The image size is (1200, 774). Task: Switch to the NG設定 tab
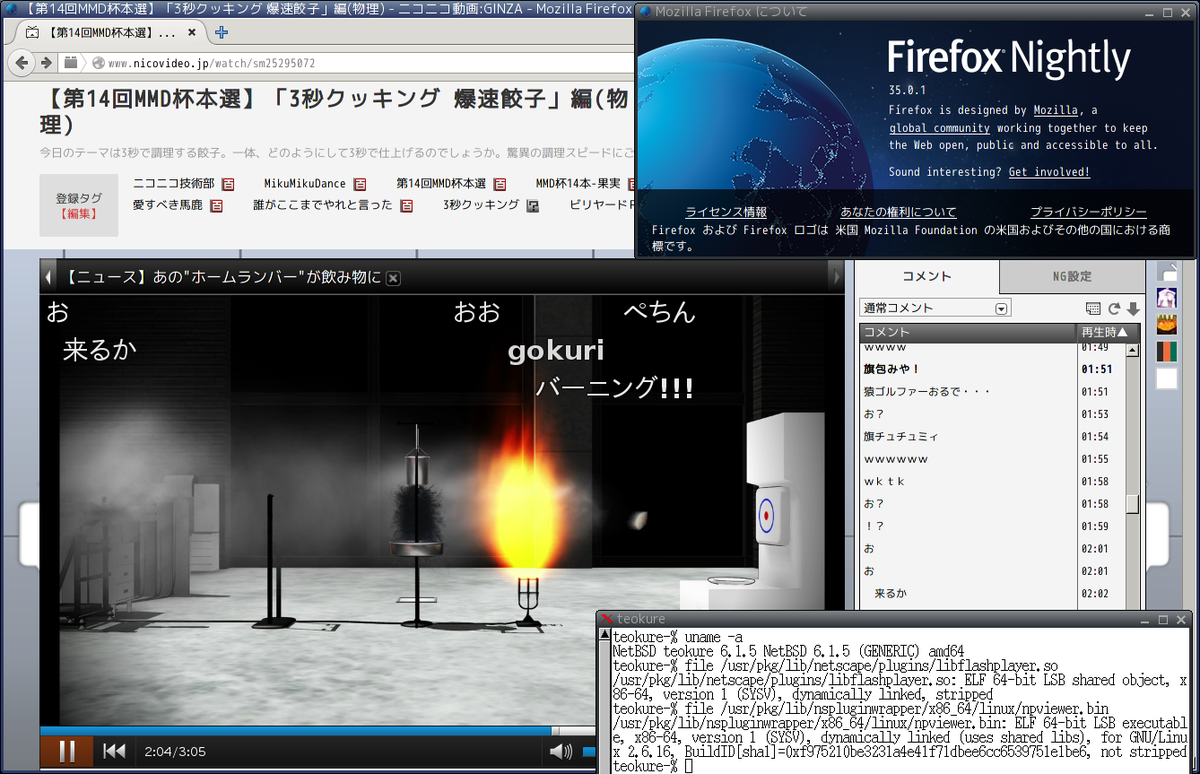coord(1072,276)
